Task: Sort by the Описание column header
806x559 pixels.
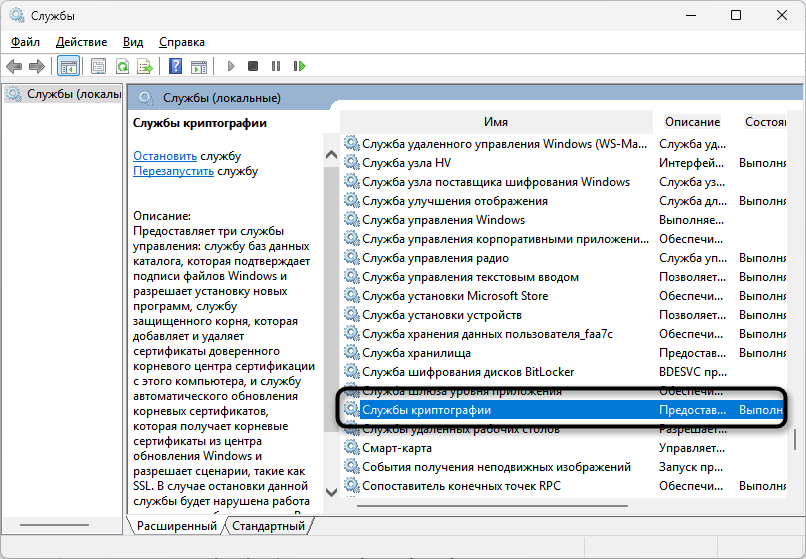Action: click(x=692, y=122)
